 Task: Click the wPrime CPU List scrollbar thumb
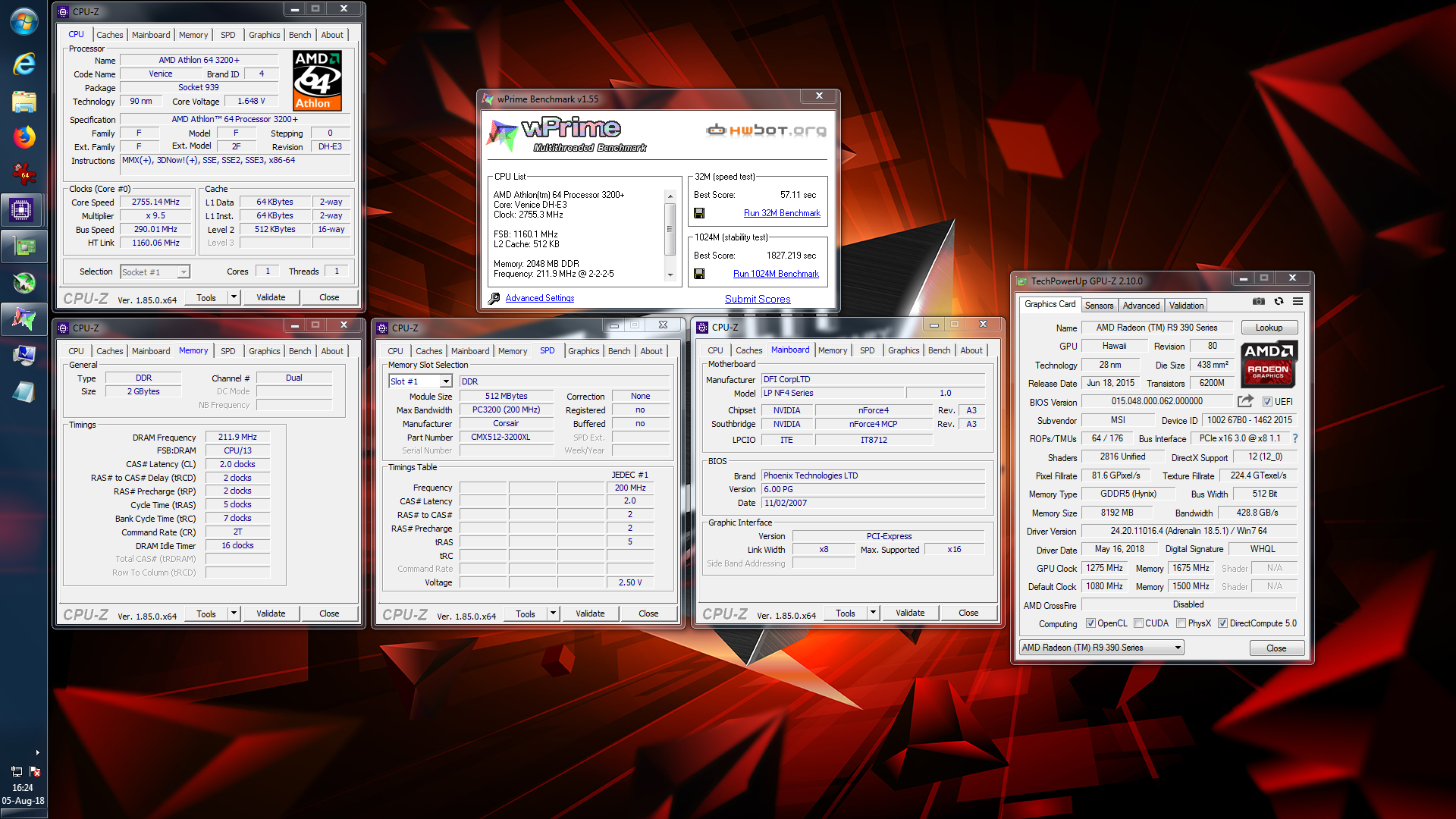coord(670,228)
